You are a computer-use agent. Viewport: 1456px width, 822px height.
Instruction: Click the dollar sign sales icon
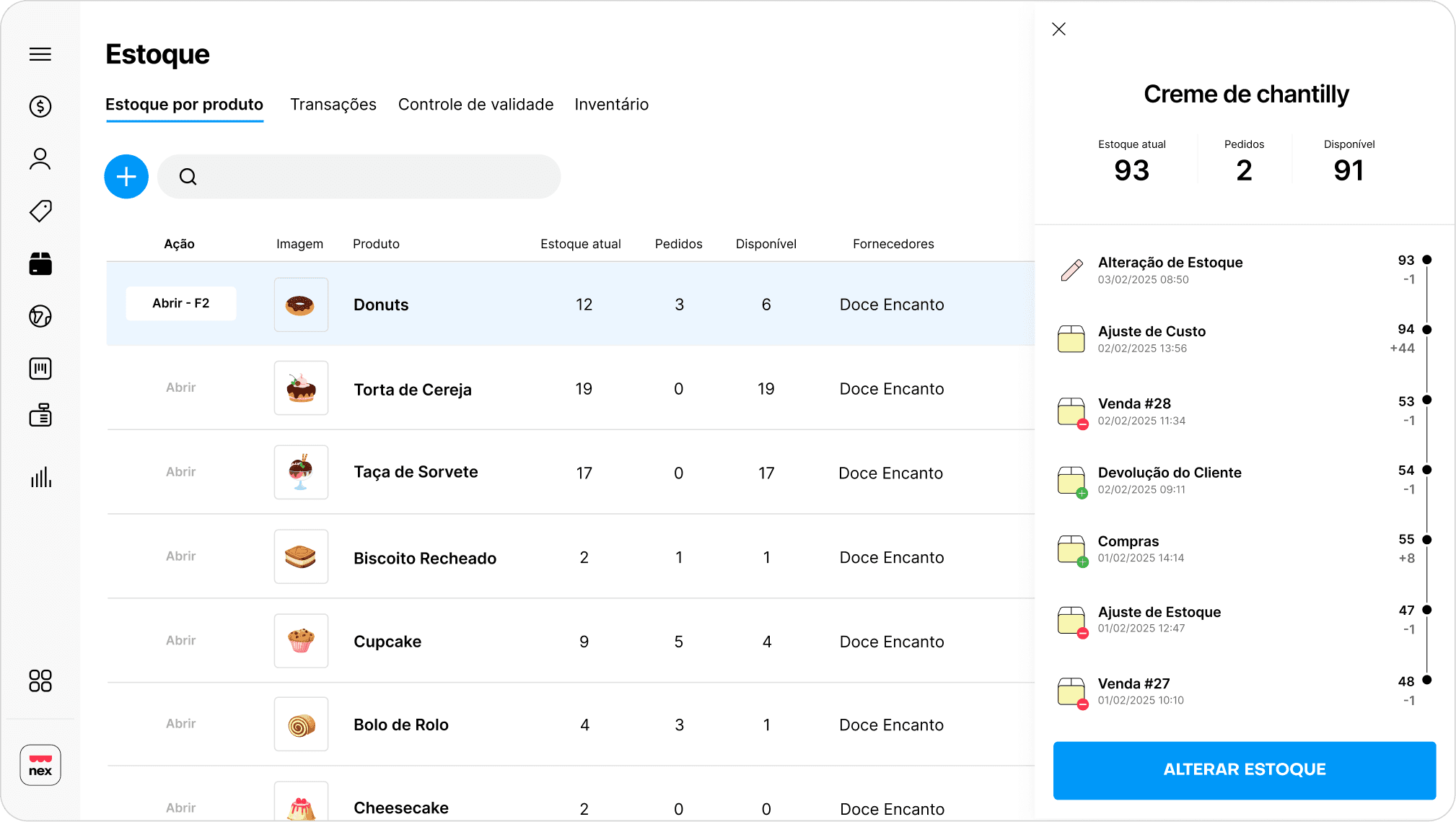click(40, 107)
